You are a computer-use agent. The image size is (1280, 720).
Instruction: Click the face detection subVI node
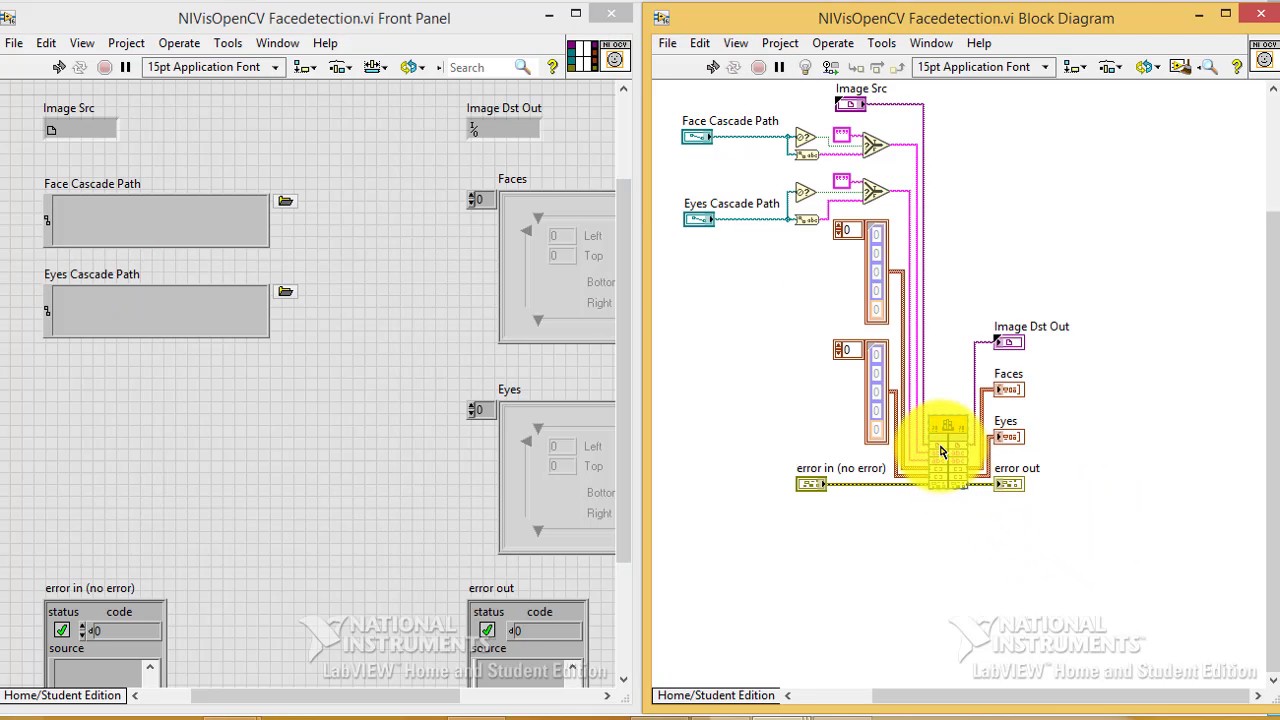coord(948,451)
